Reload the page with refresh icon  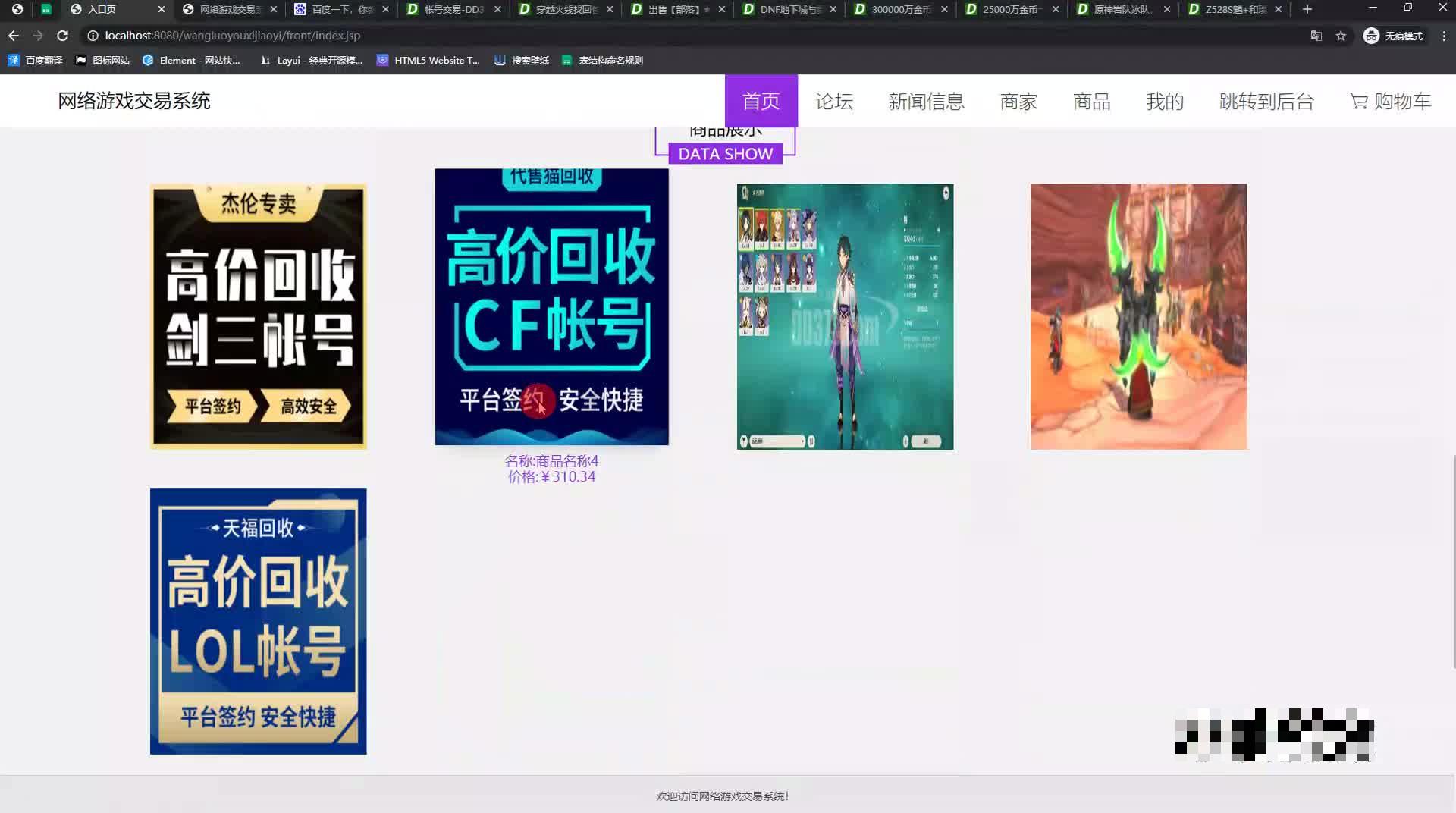coord(63,36)
